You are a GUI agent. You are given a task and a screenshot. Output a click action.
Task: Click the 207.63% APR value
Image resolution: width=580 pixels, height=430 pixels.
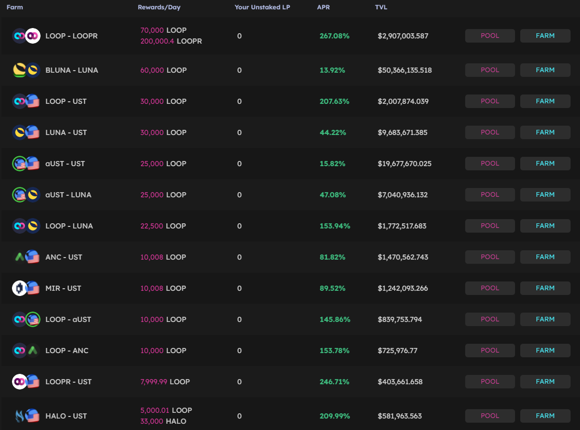334,101
